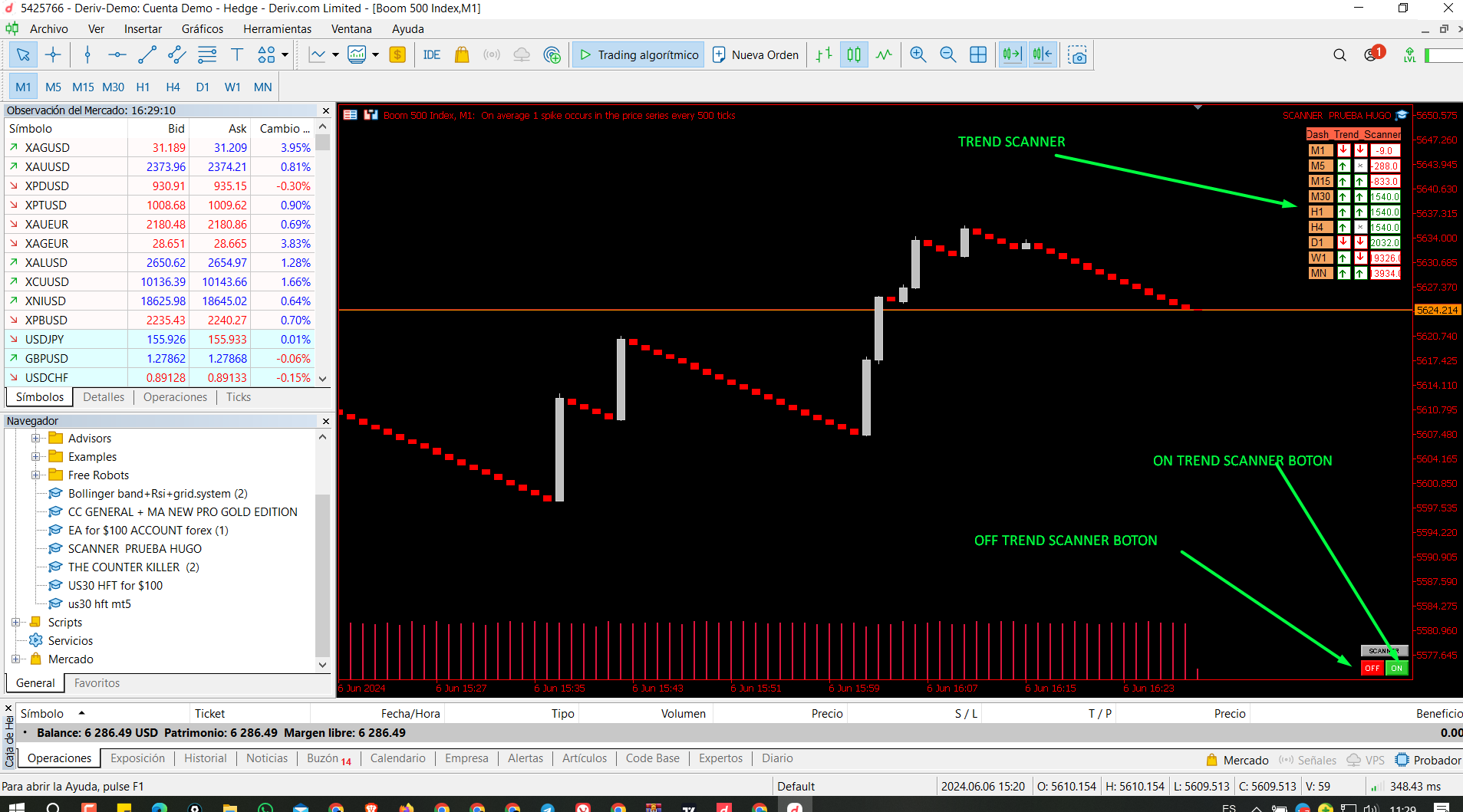The height and width of the screenshot is (812, 1463).
Task: Open the MetaEditor IDE
Action: pyautogui.click(x=432, y=55)
